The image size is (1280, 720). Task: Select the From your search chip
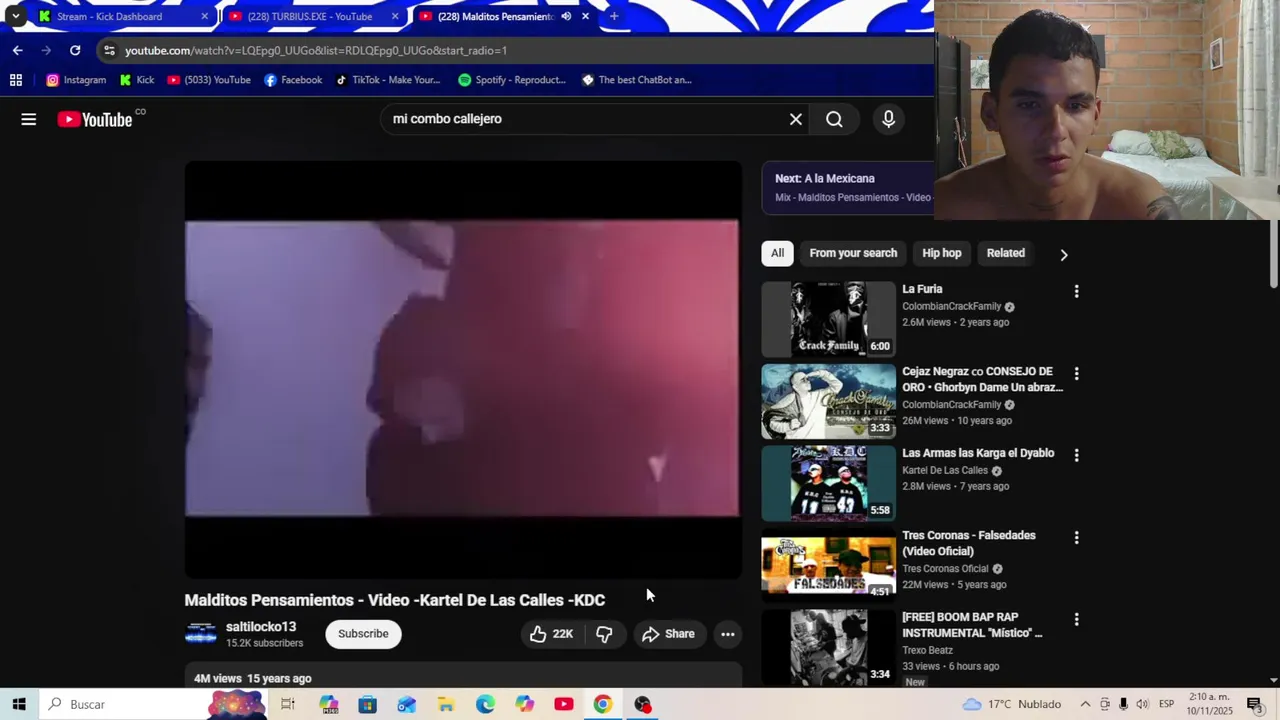tap(853, 253)
